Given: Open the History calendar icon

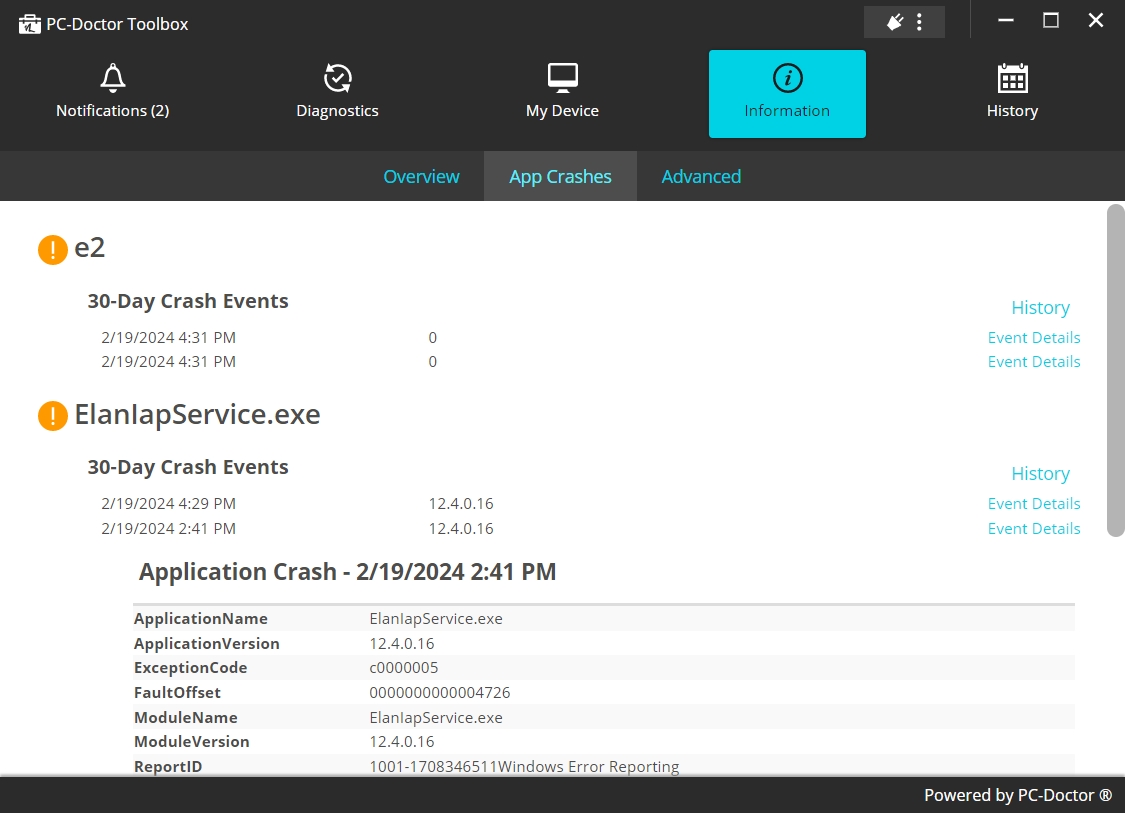Looking at the screenshot, I should [x=1012, y=78].
